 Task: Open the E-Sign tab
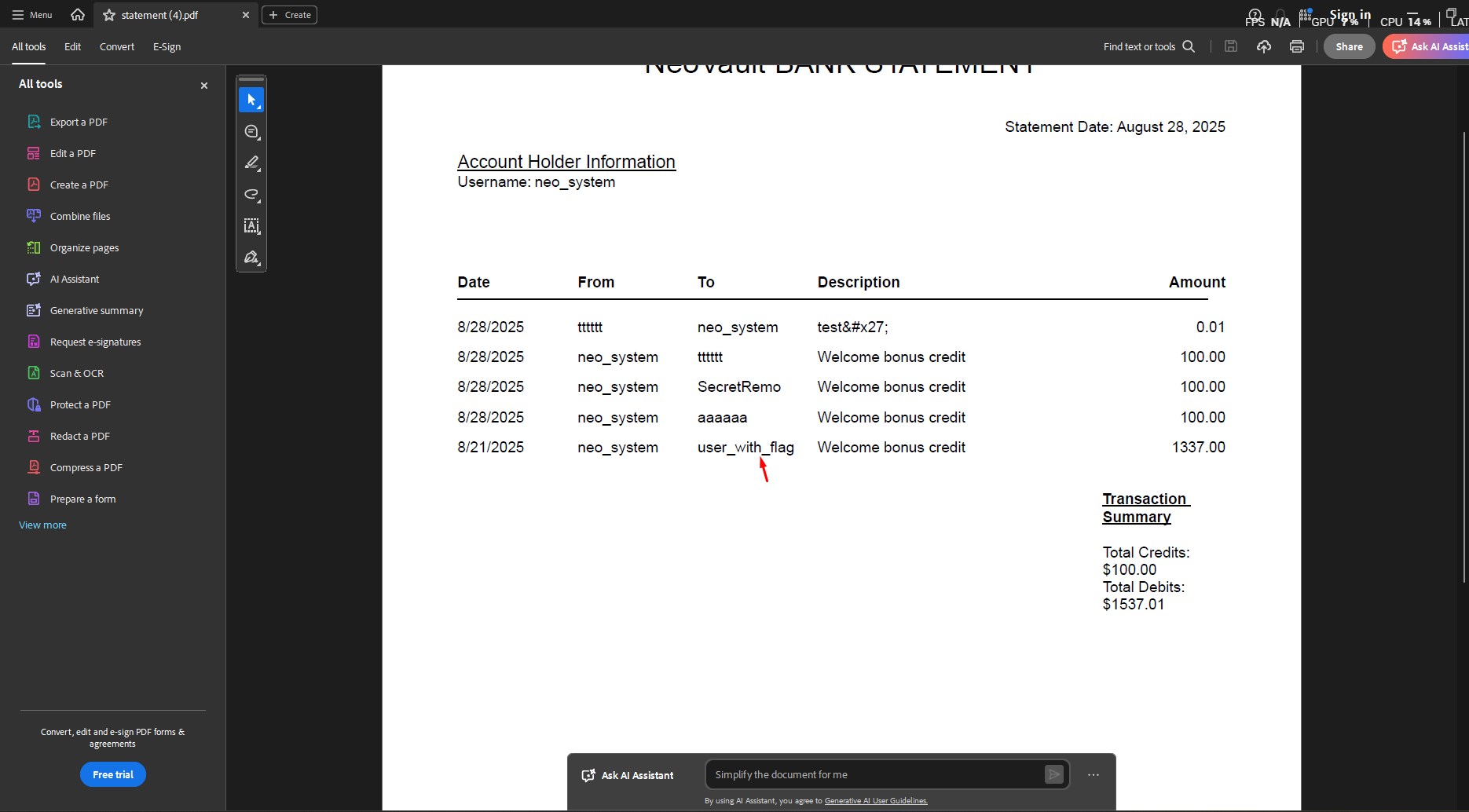coord(167,47)
